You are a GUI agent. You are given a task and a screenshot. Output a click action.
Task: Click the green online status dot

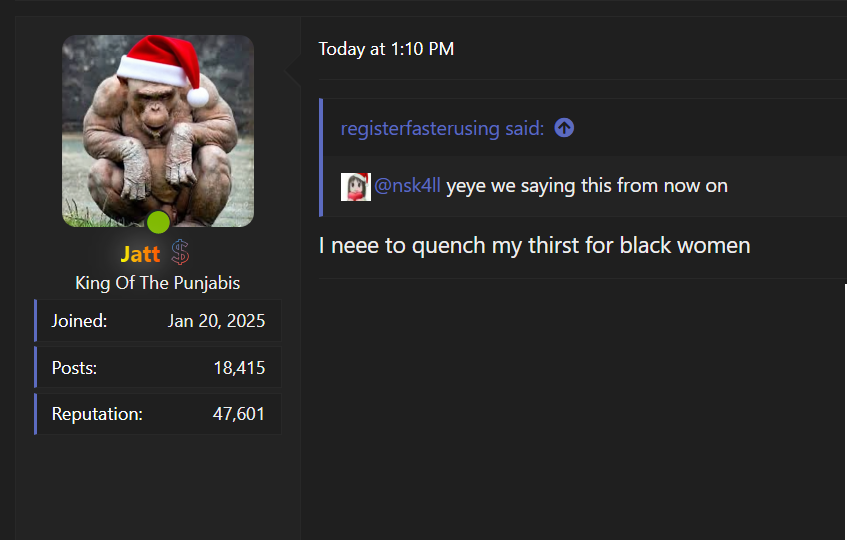[x=158, y=222]
